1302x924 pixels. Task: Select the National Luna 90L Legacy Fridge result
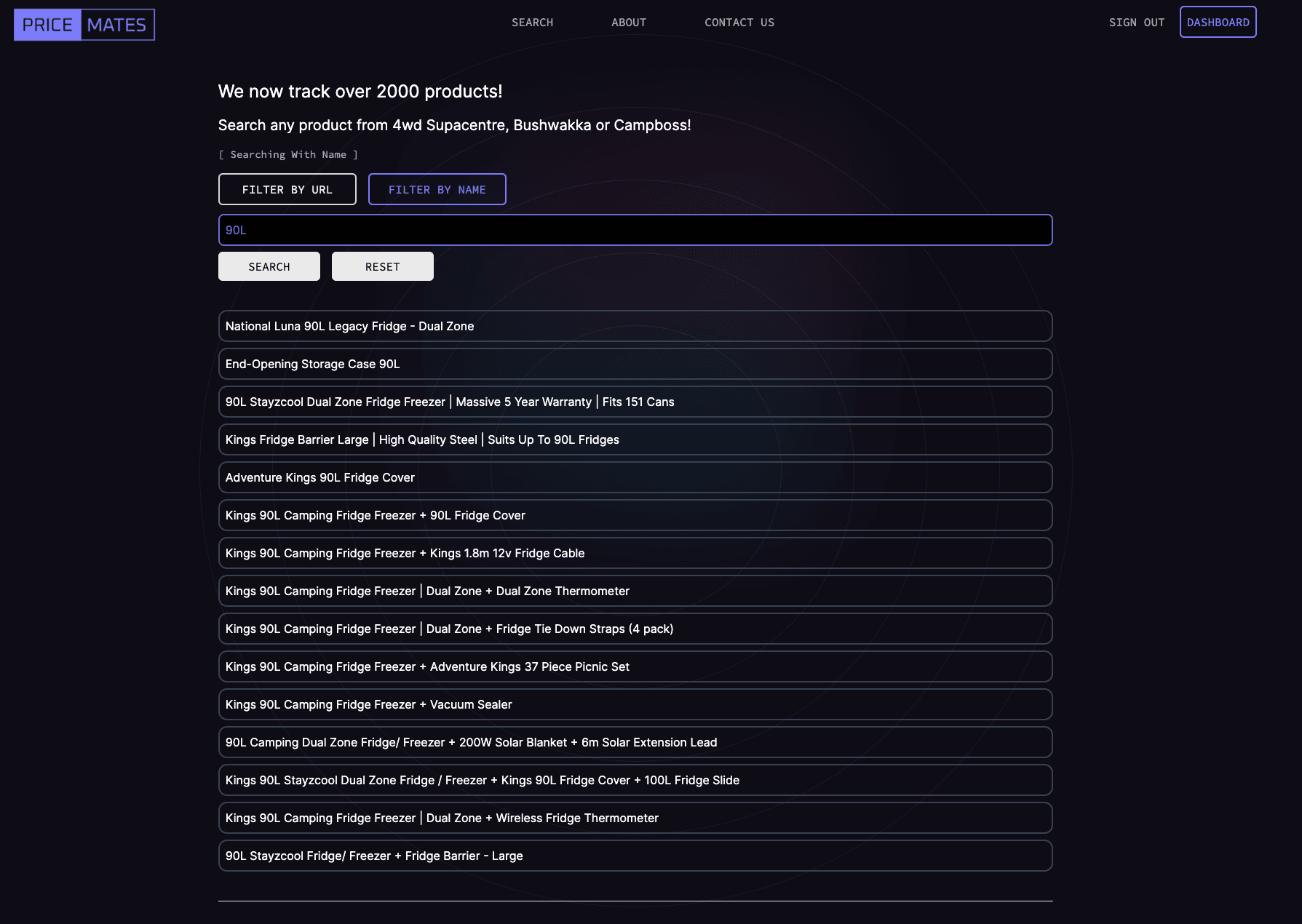click(x=635, y=326)
